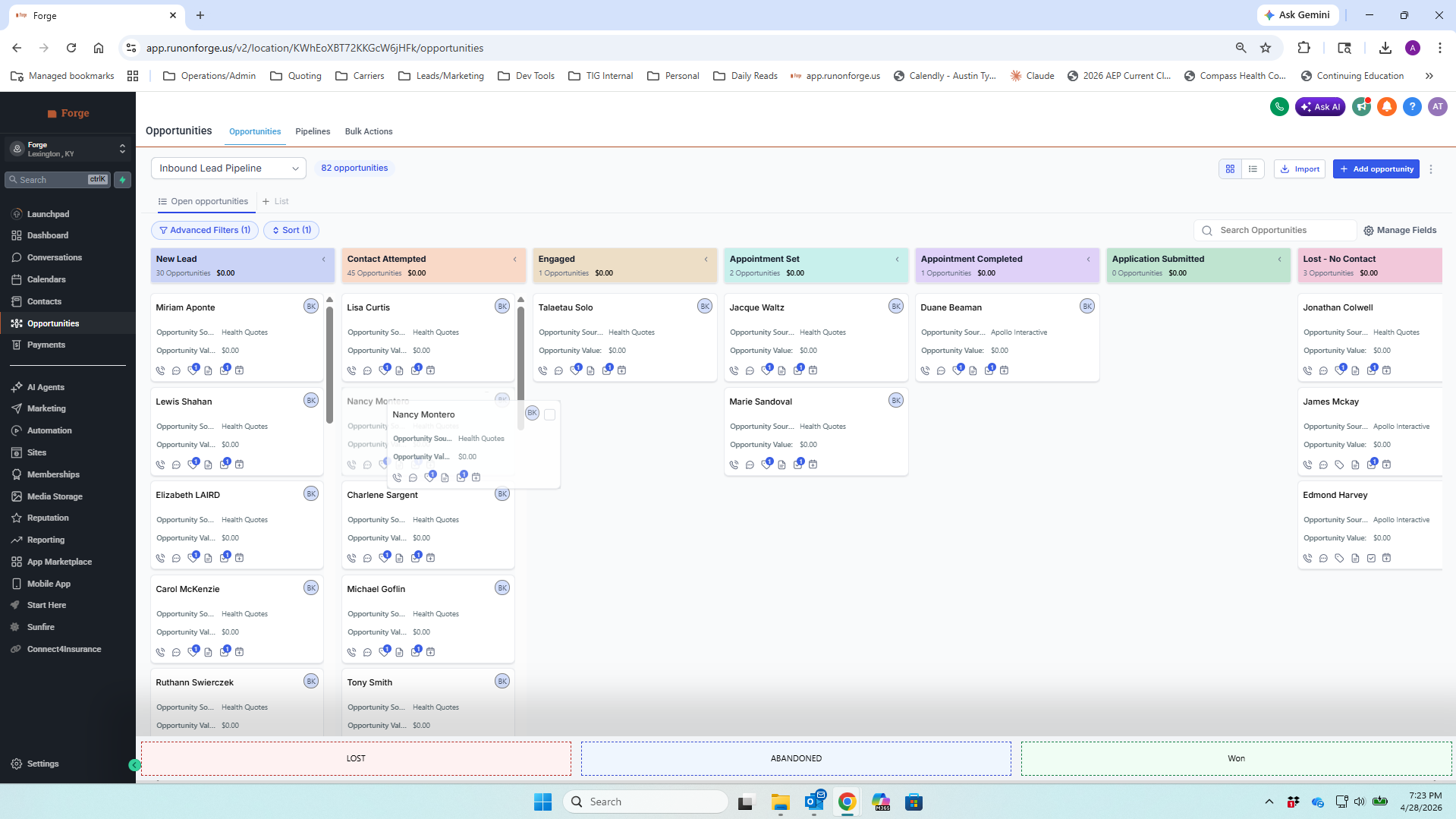Open Jonathan Colwell opportunity card
1456x819 pixels.
click(x=1370, y=338)
